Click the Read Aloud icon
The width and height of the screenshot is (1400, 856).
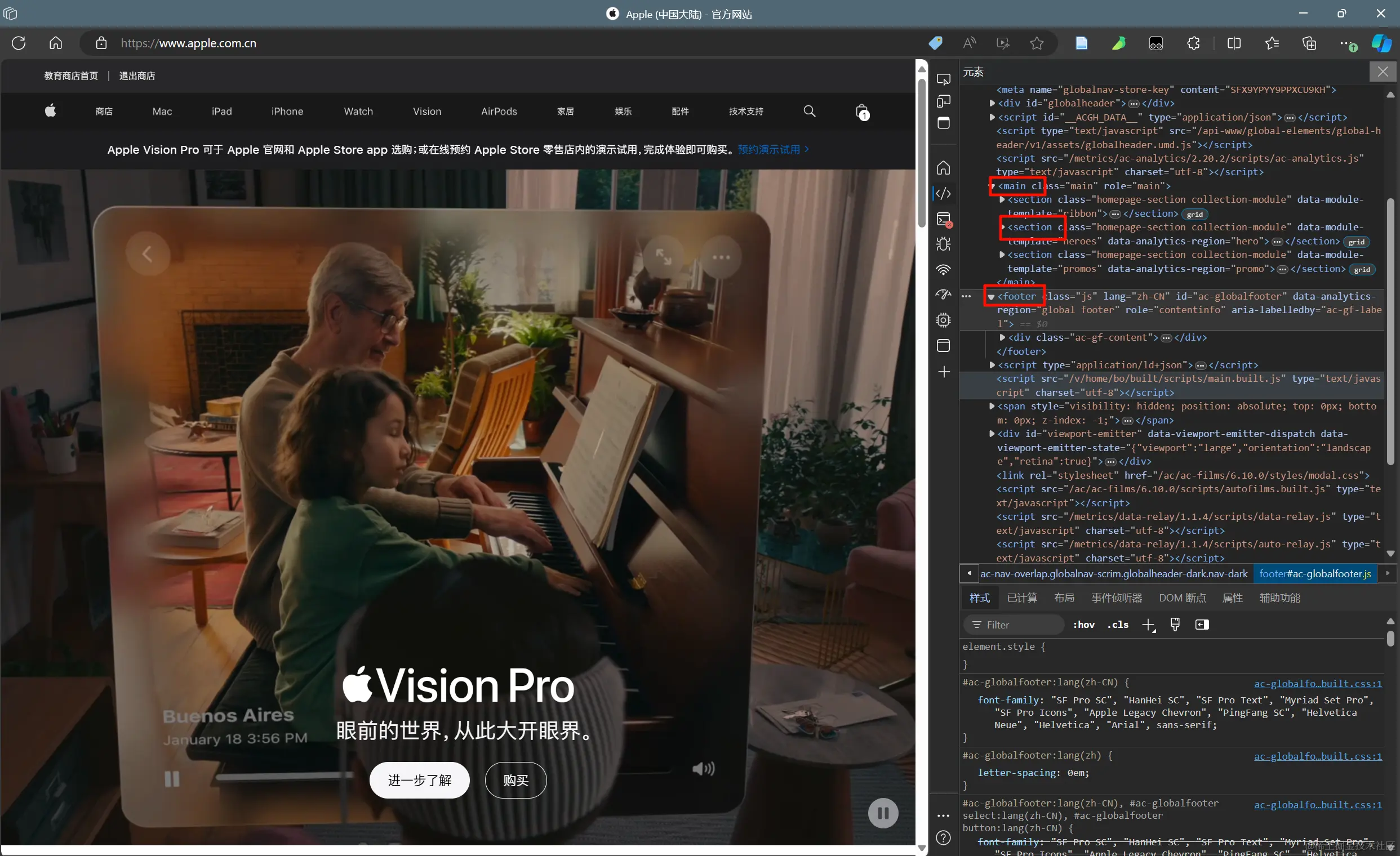tap(970, 43)
